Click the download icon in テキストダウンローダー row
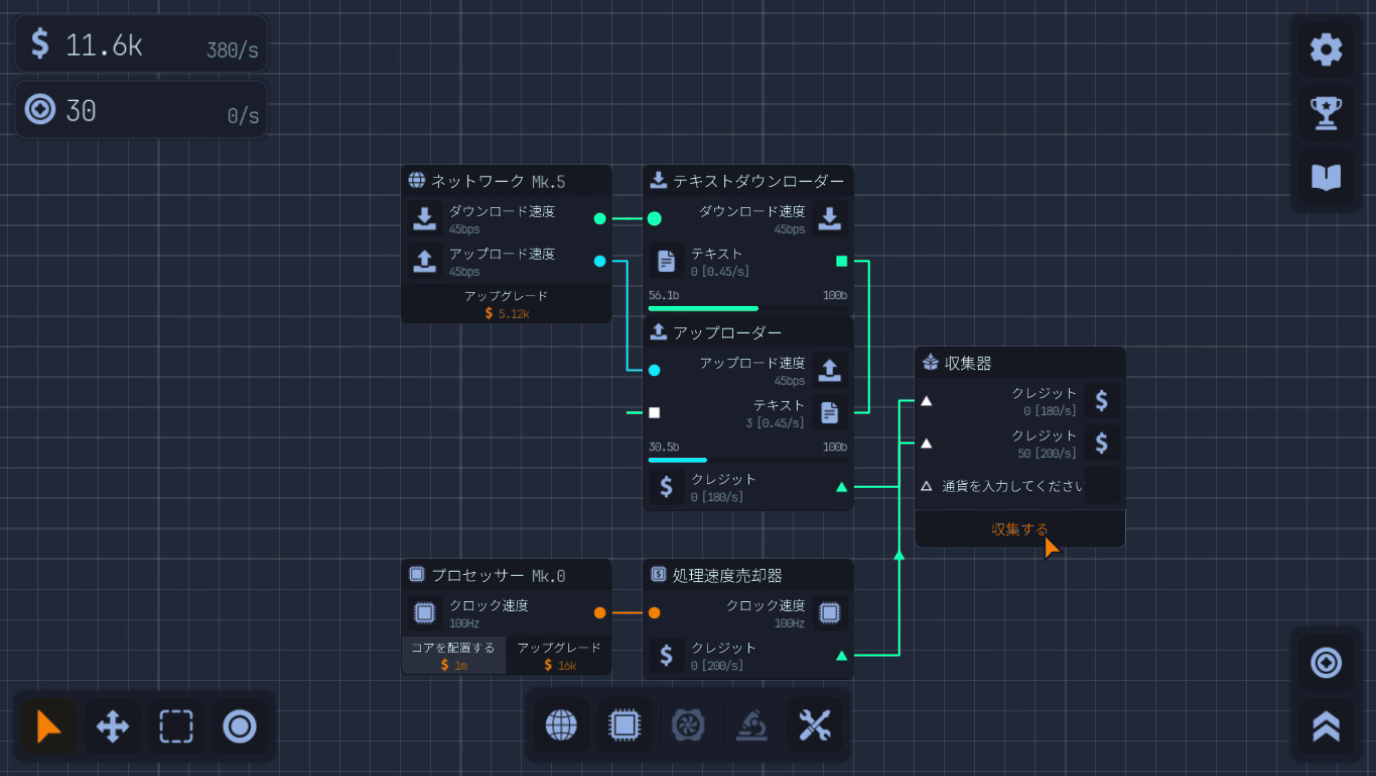Screen dimensions: 1376x776 coord(830,218)
